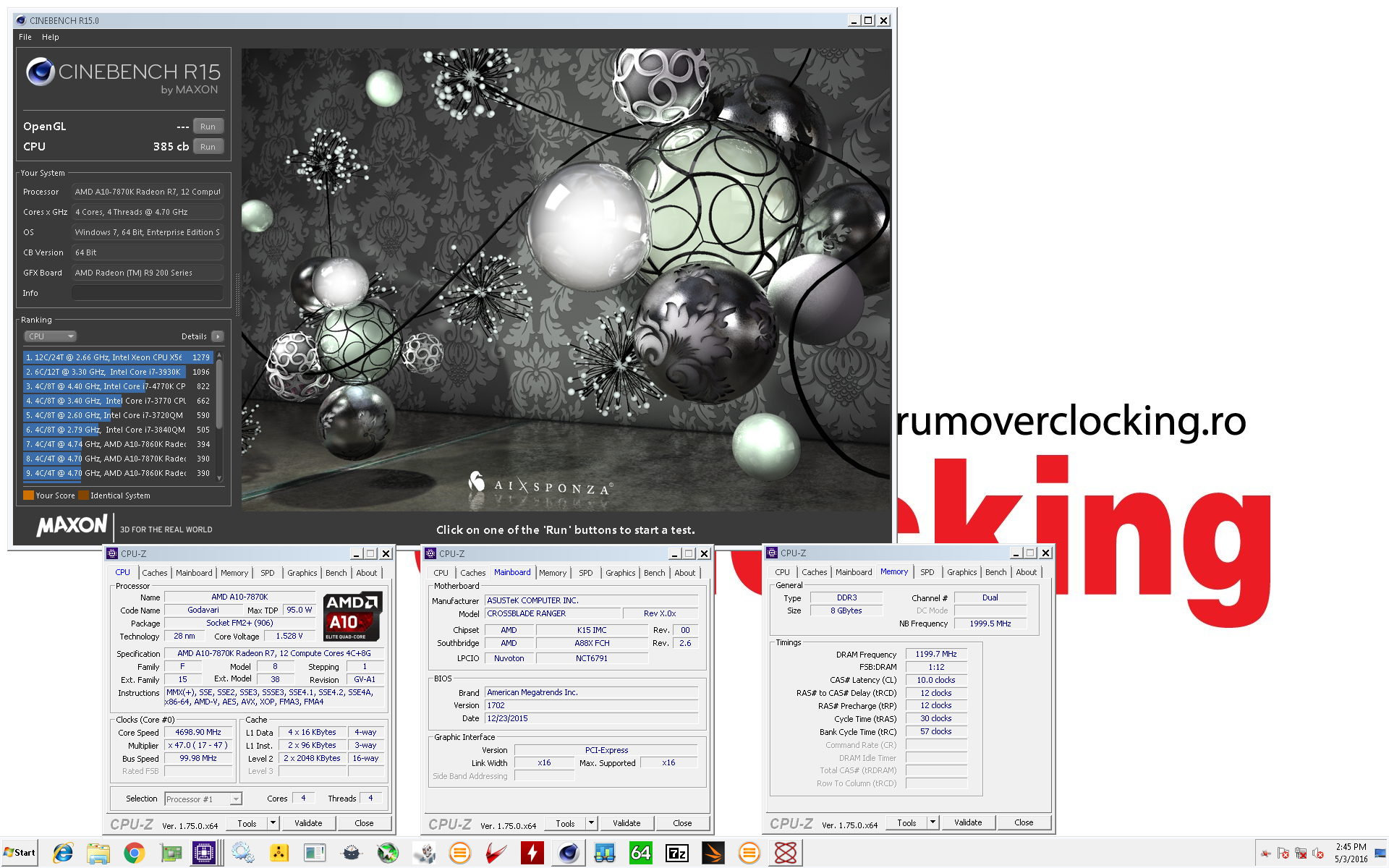1389x868 pixels.
Task: Click Validate in the CPU-Z CPU window
Action: 309,823
